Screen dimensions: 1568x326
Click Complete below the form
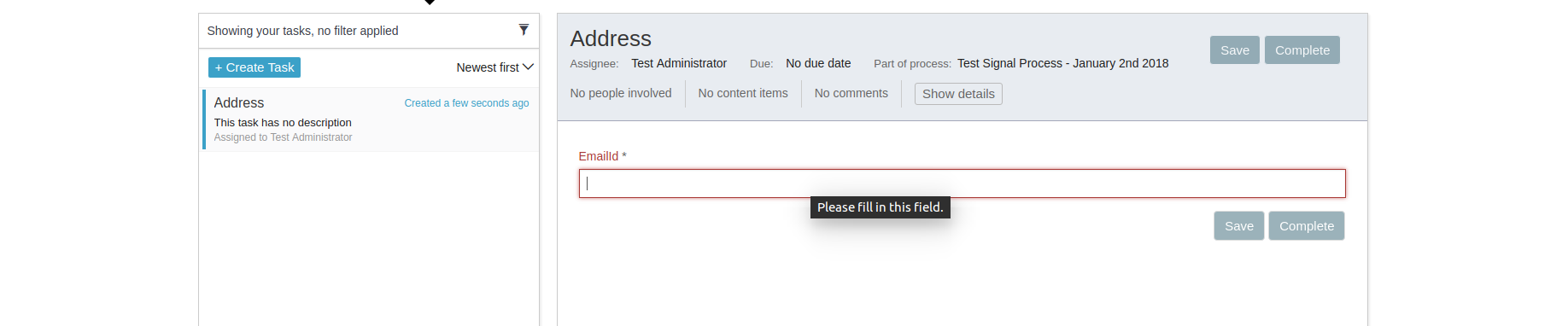coord(1306,226)
